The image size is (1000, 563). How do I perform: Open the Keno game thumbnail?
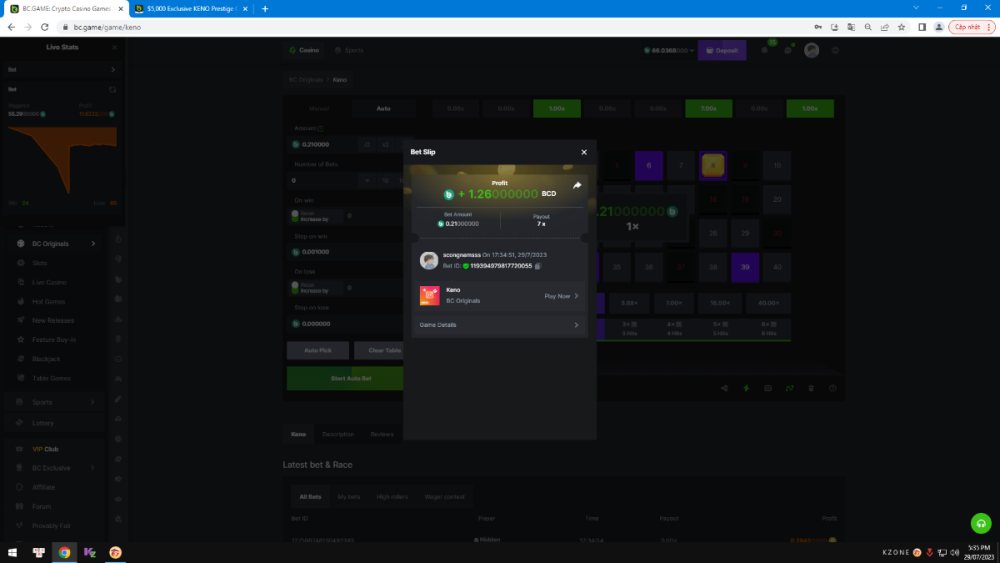pos(429,296)
